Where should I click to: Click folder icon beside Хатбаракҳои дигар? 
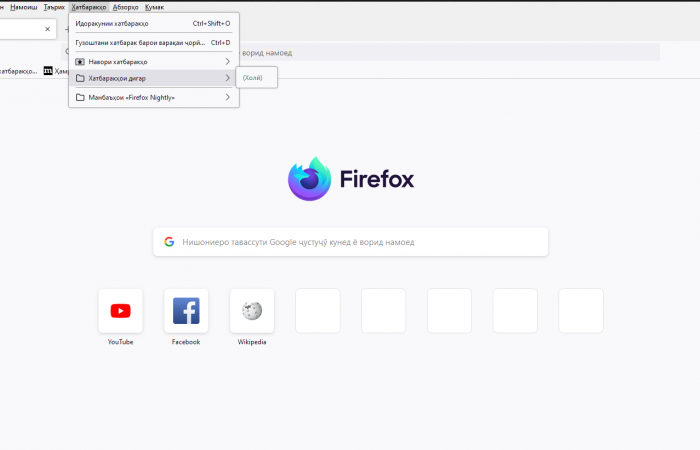(x=80, y=78)
